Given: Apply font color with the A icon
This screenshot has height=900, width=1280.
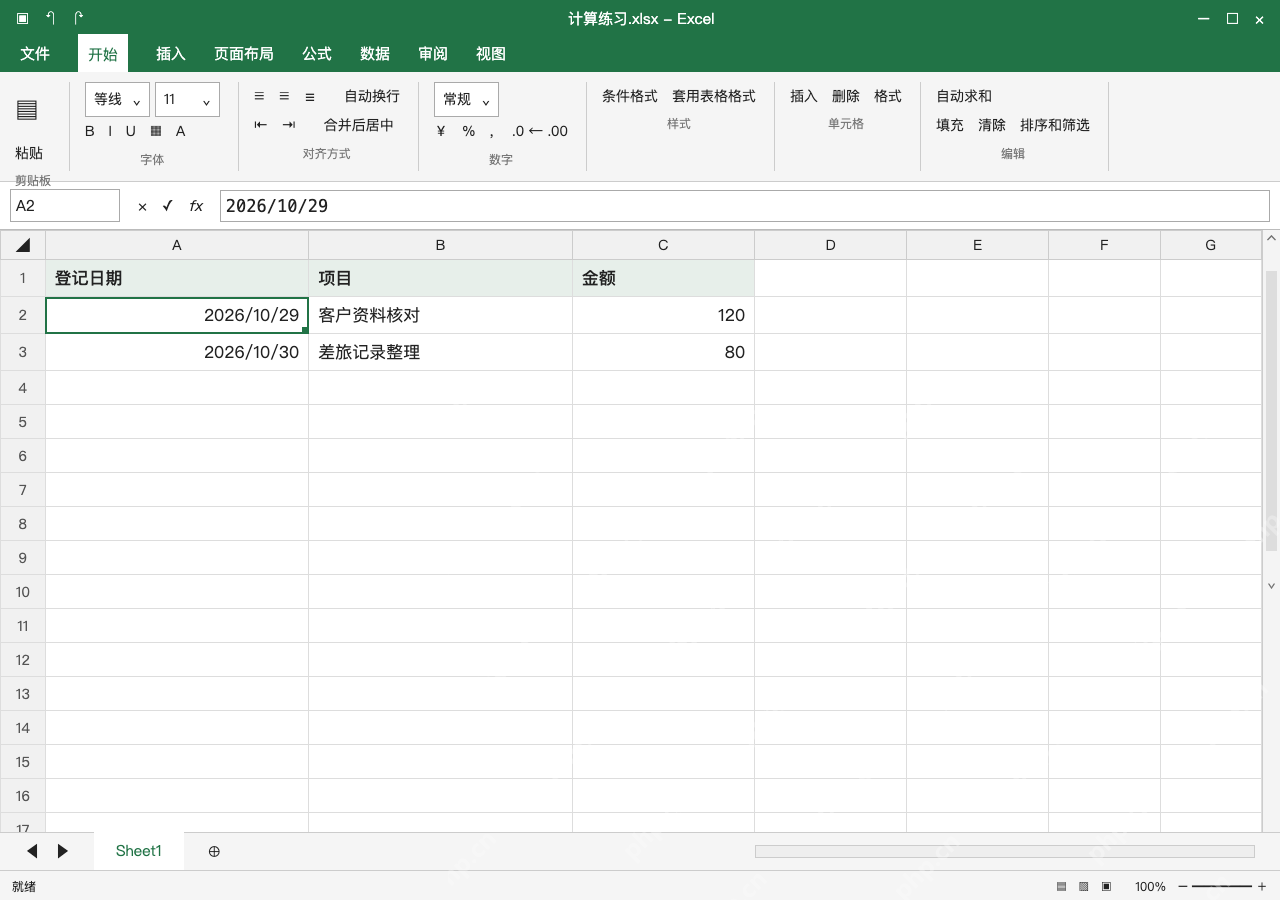Looking at the screenshot, I should [181, 131].
